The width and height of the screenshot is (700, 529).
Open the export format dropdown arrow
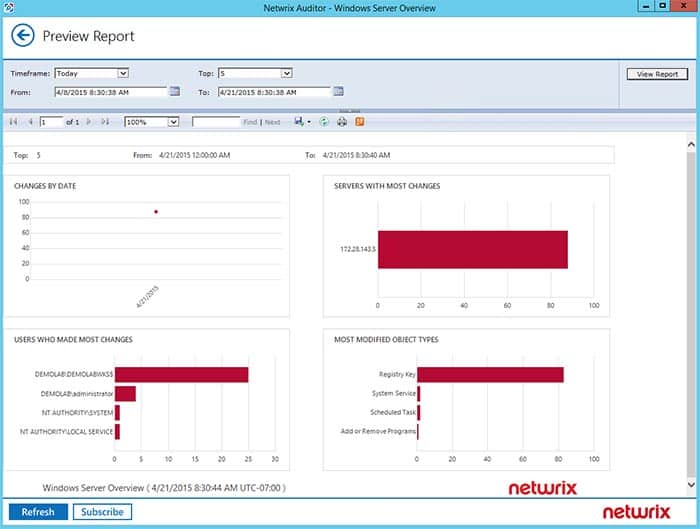coord(309,122)
